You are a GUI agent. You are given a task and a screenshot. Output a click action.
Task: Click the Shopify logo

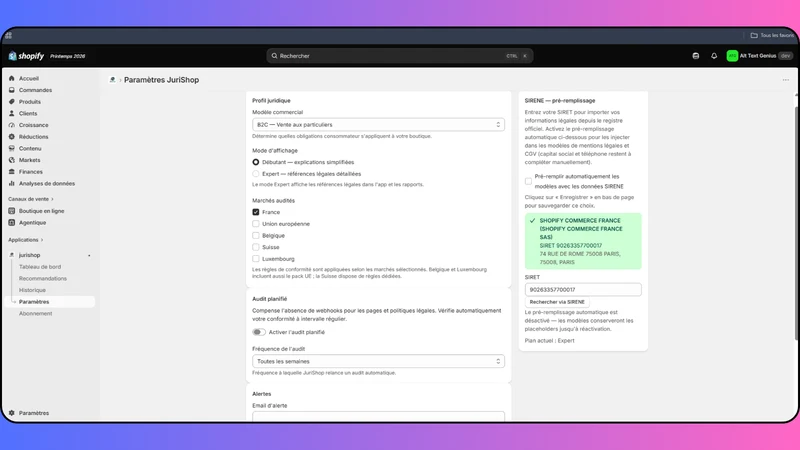(26, 56)
